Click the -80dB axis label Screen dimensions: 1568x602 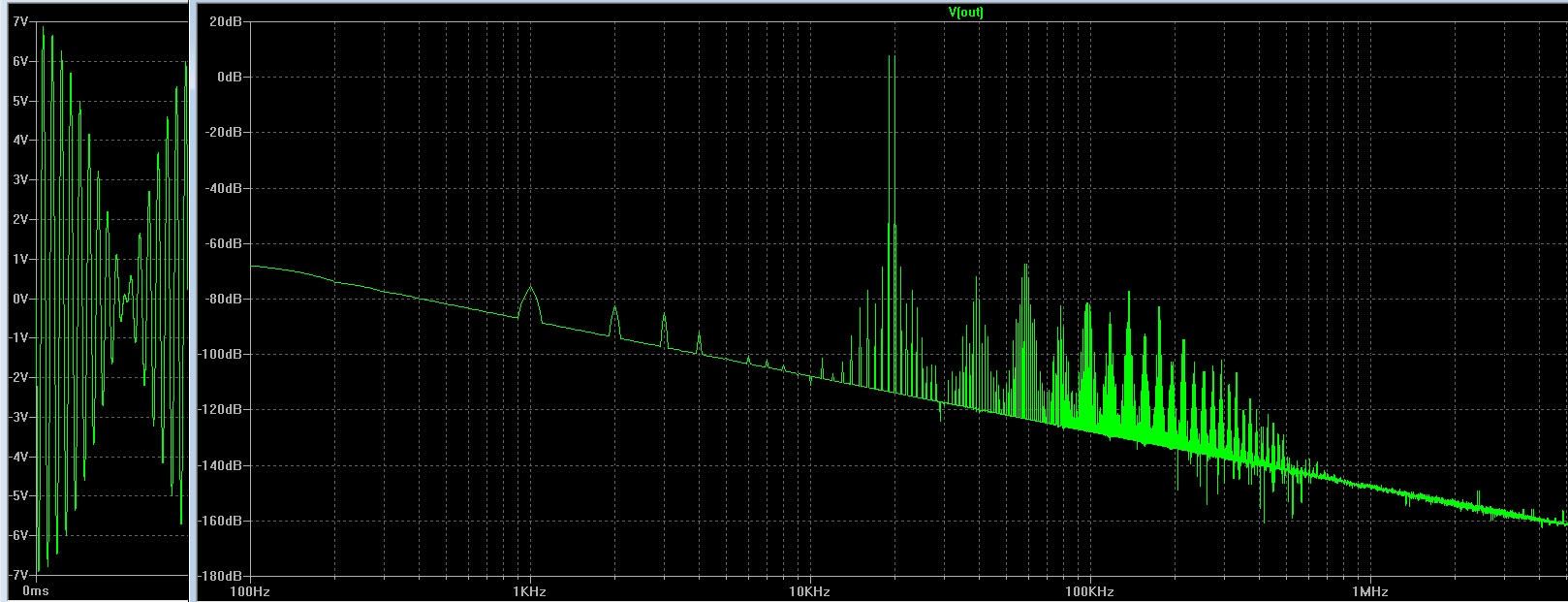(223, 299)
